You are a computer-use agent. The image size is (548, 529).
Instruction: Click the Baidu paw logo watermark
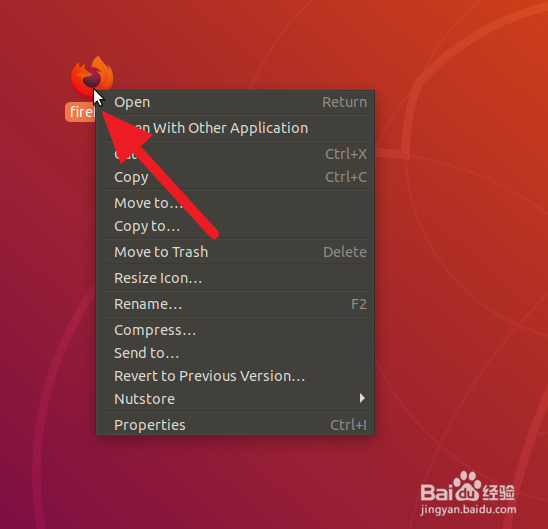468,487
